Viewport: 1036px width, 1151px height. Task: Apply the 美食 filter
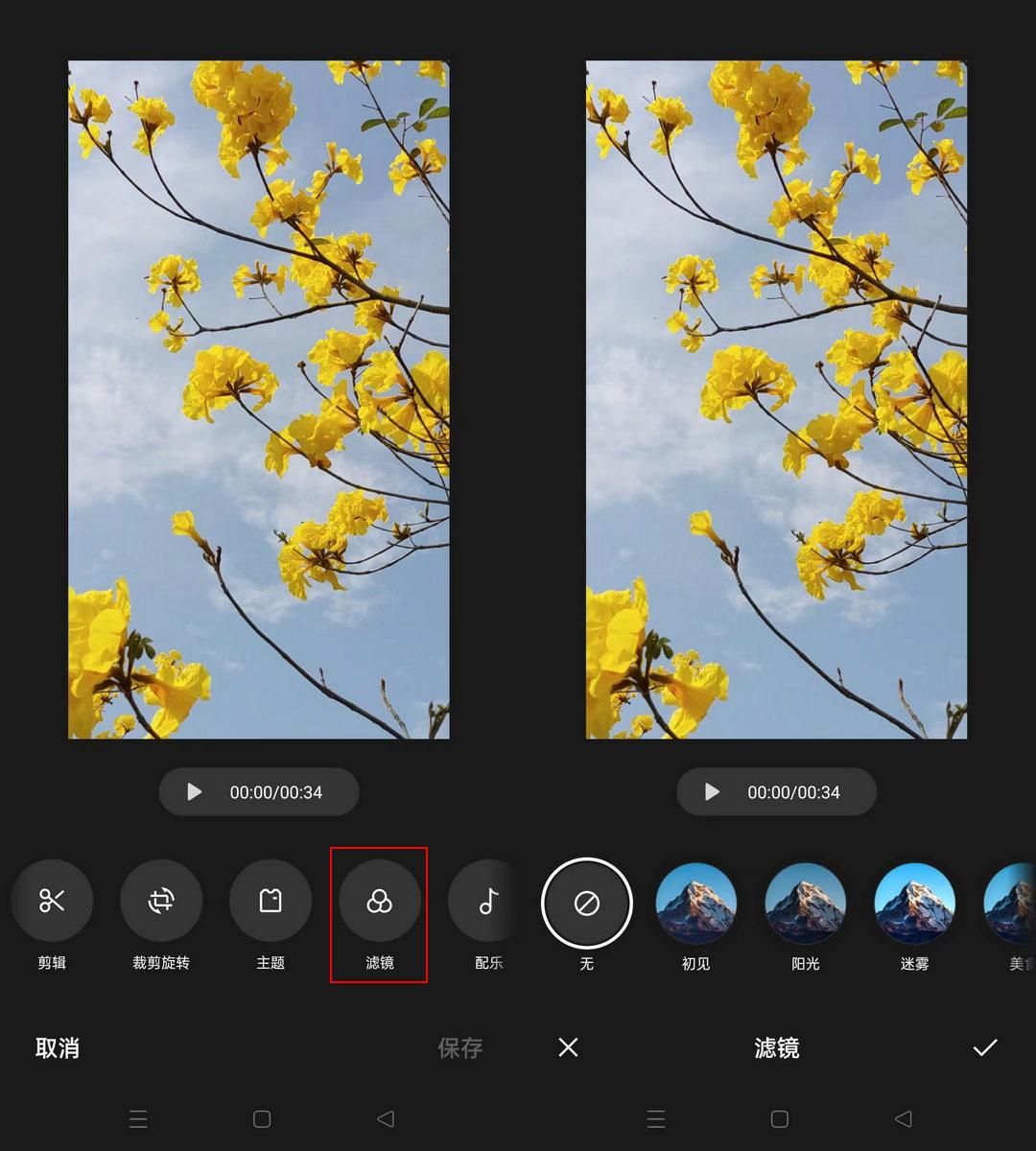pos(1010,903)
